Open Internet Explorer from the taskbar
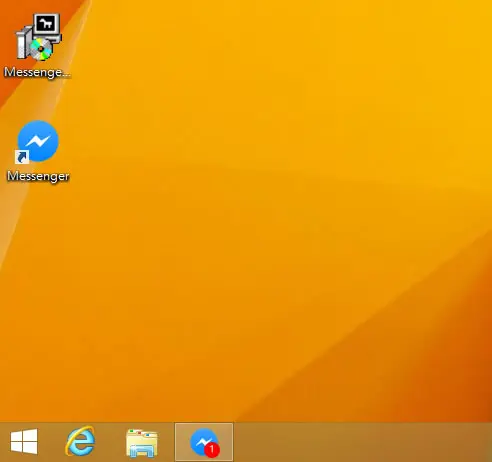 pyautogui.click(x=80, y=442)
